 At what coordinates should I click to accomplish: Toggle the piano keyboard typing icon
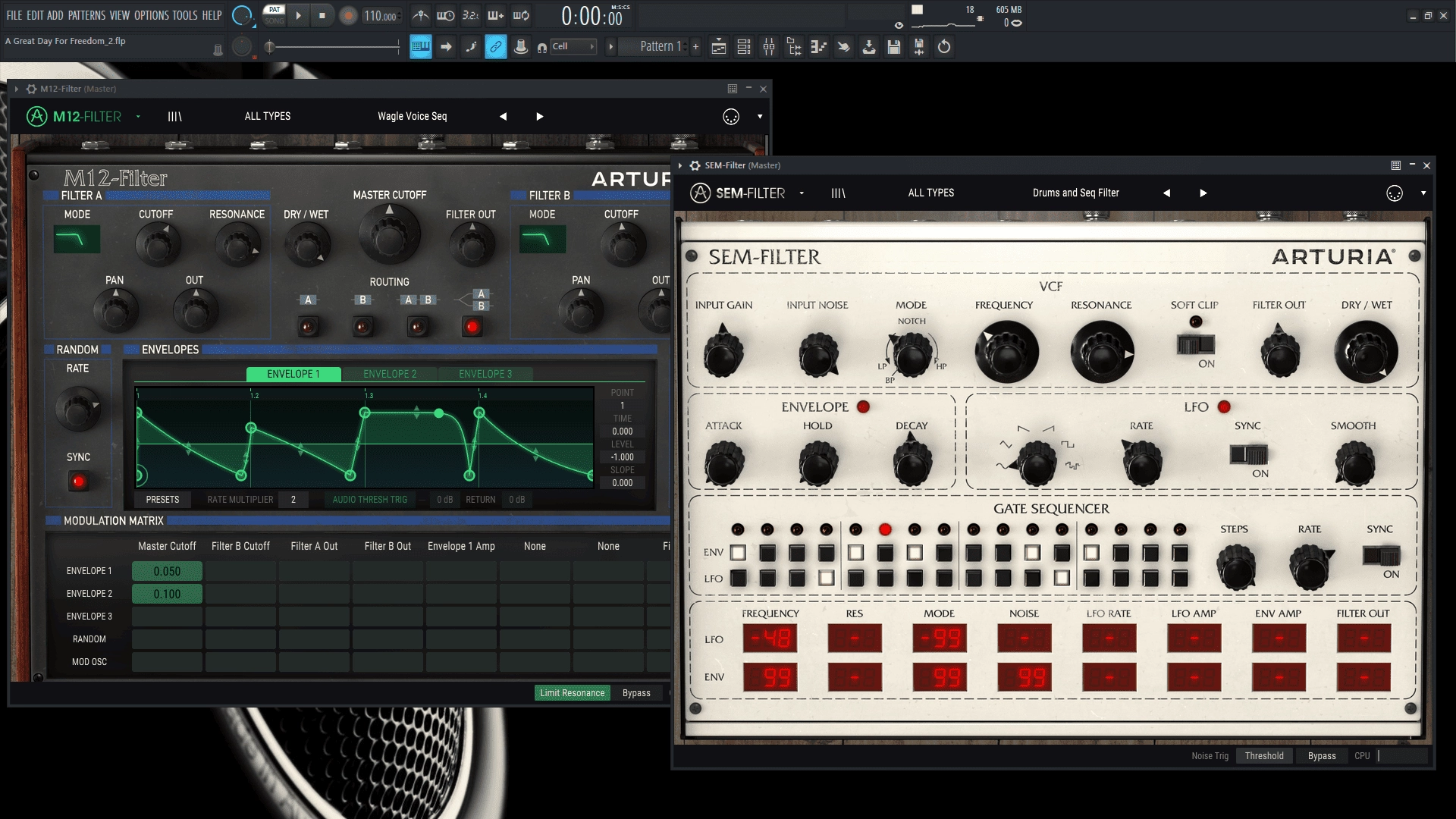tap(420, 47)
